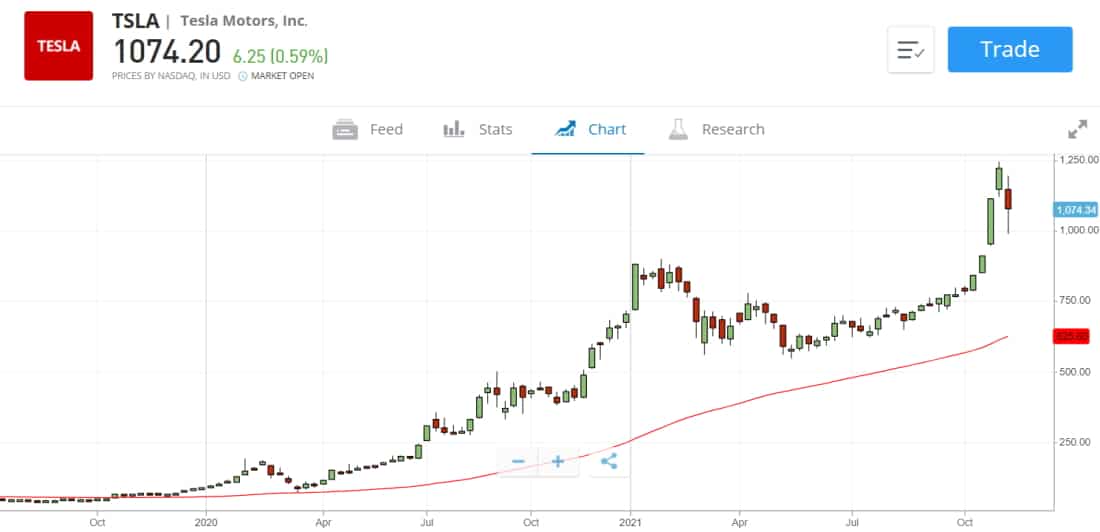Viewport: 1100px width, 532px height.
Task: Click the 1,074.34 current price label
Action: [x=1075, y=210]
